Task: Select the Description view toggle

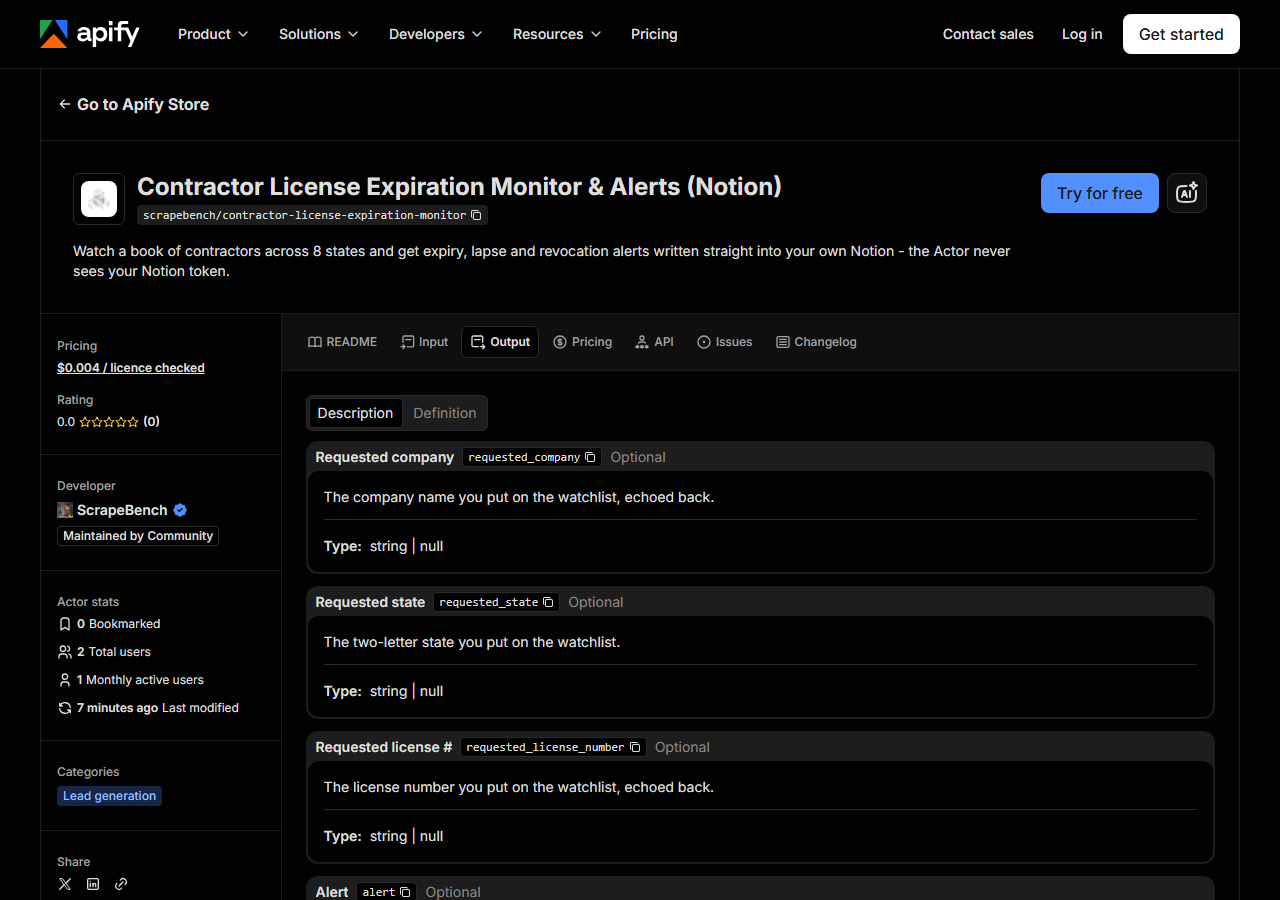Action: [355, 413]
